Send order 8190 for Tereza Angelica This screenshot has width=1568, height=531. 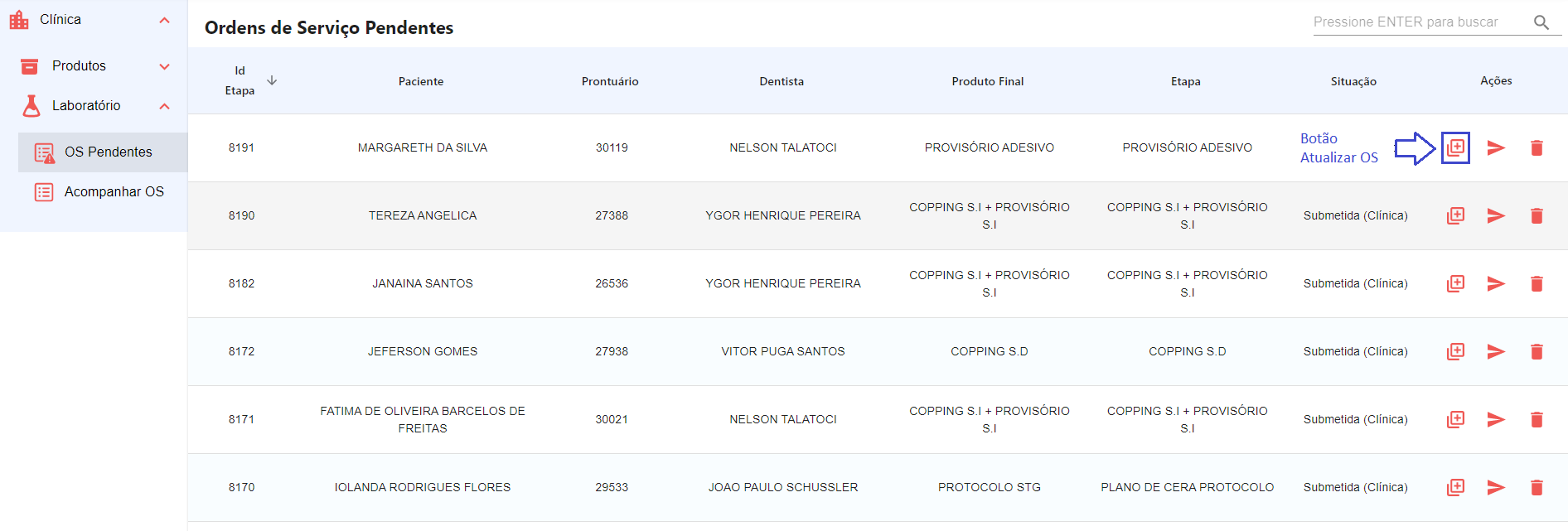(x=1496, y=215)
